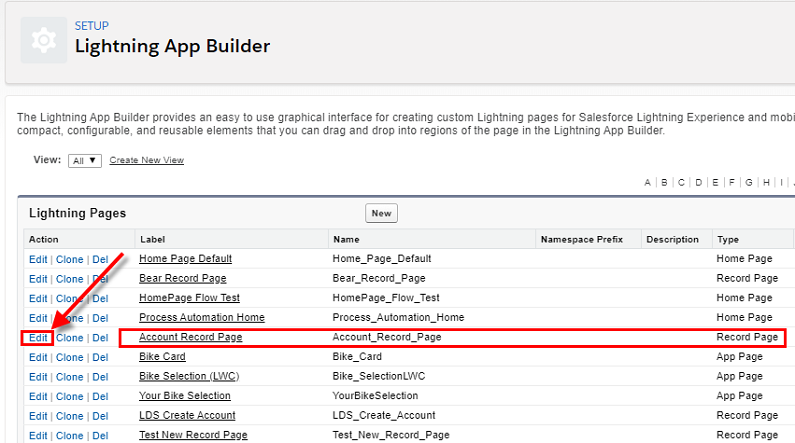Open the LDS Create Account label

pos(187,416)
